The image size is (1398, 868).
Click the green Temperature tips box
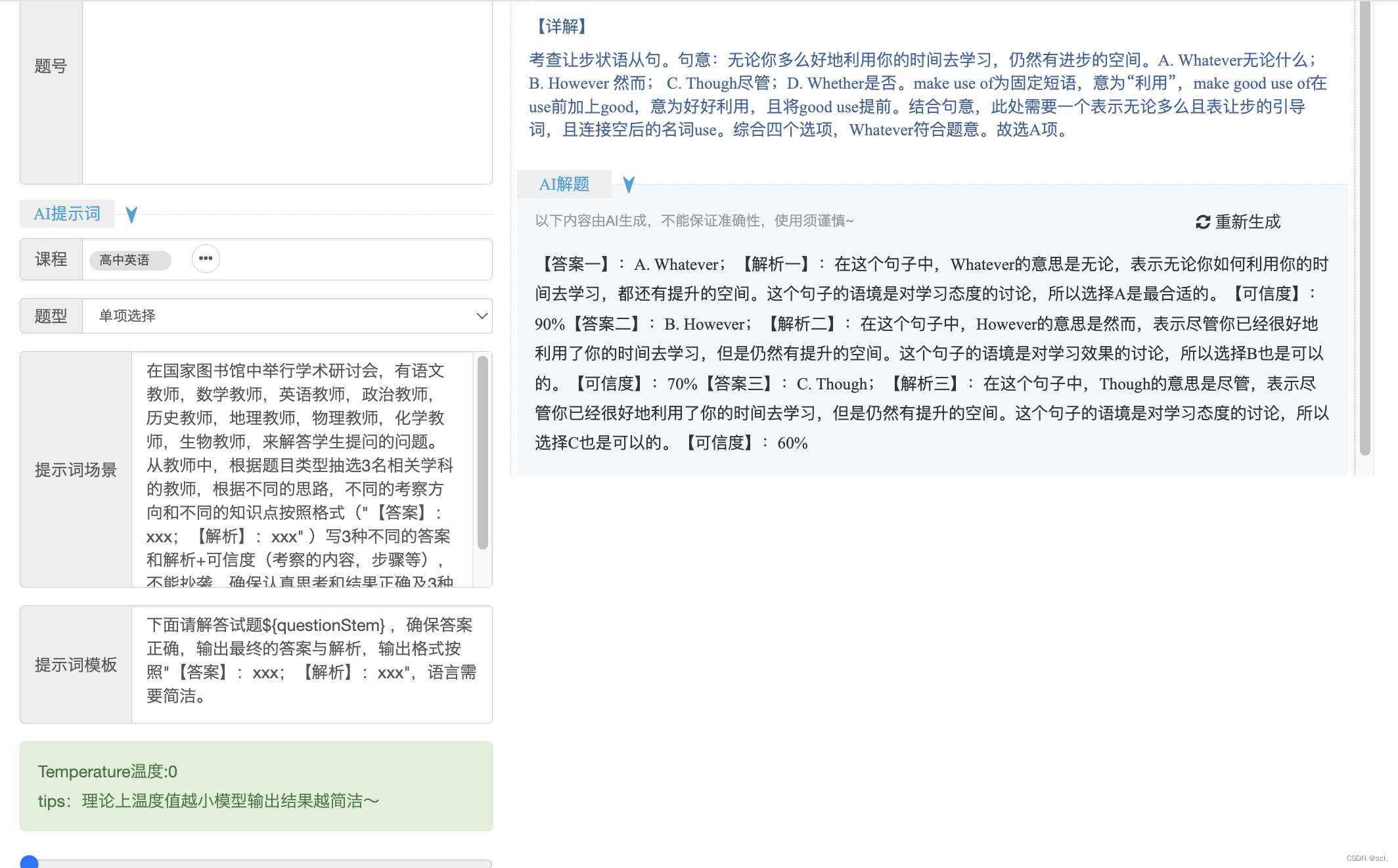point(256,786)
